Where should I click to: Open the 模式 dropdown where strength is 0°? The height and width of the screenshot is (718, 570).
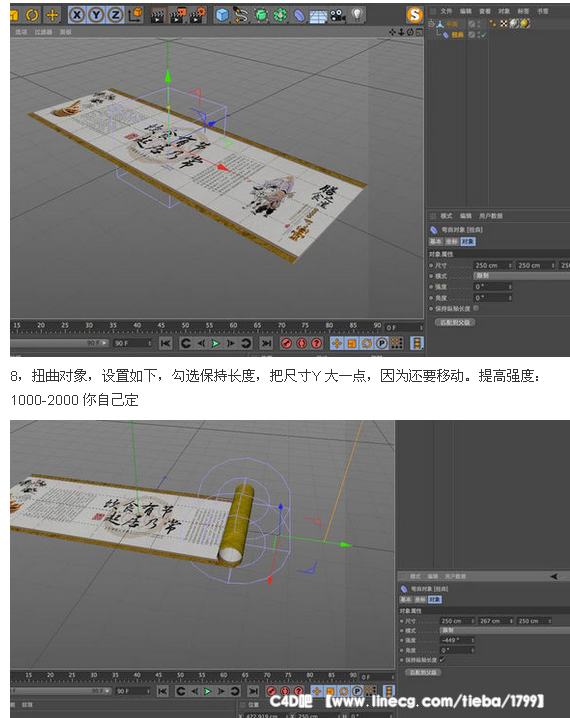pos(522,276)
